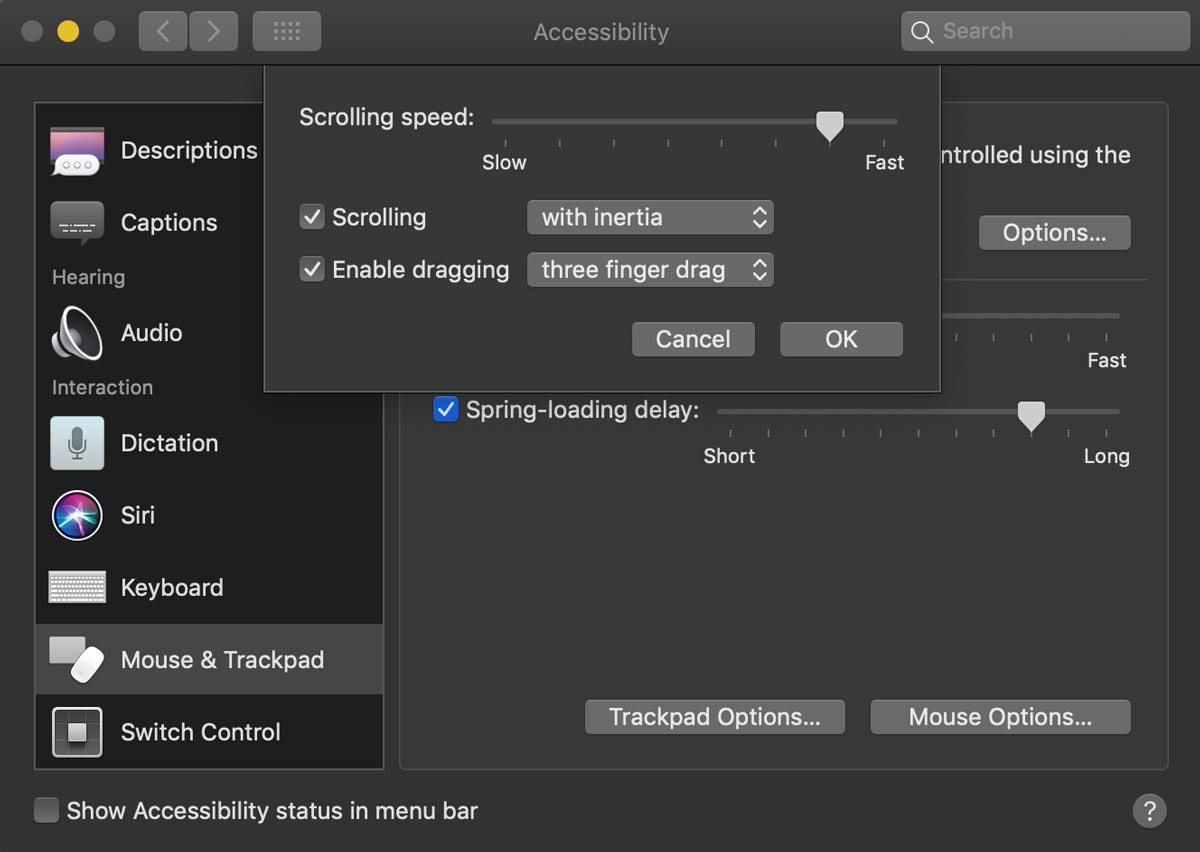Click the 'Slow' slider label
The height and width of the screenshot is (852, 1200).
click(x=504, y=162)
